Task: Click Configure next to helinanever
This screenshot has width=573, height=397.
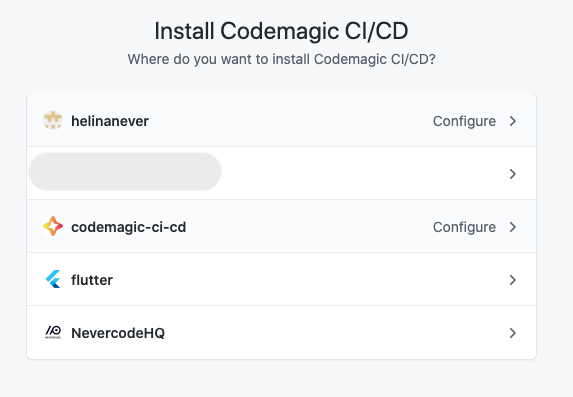Action: point(464,121)
